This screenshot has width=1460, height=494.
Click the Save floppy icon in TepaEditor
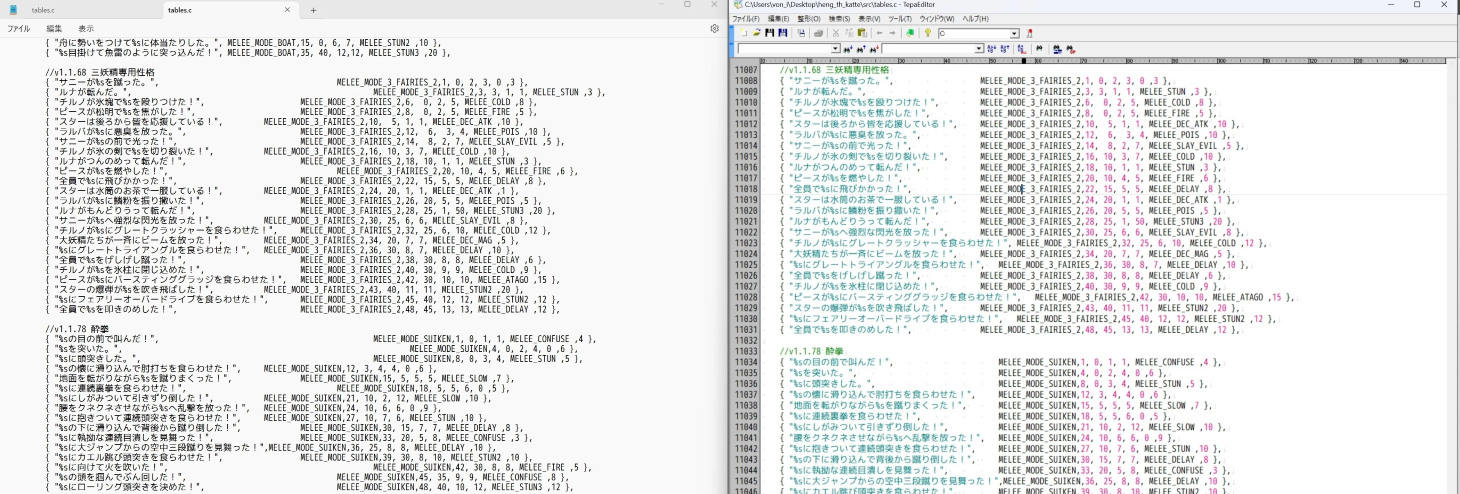[x=769, y=33]
